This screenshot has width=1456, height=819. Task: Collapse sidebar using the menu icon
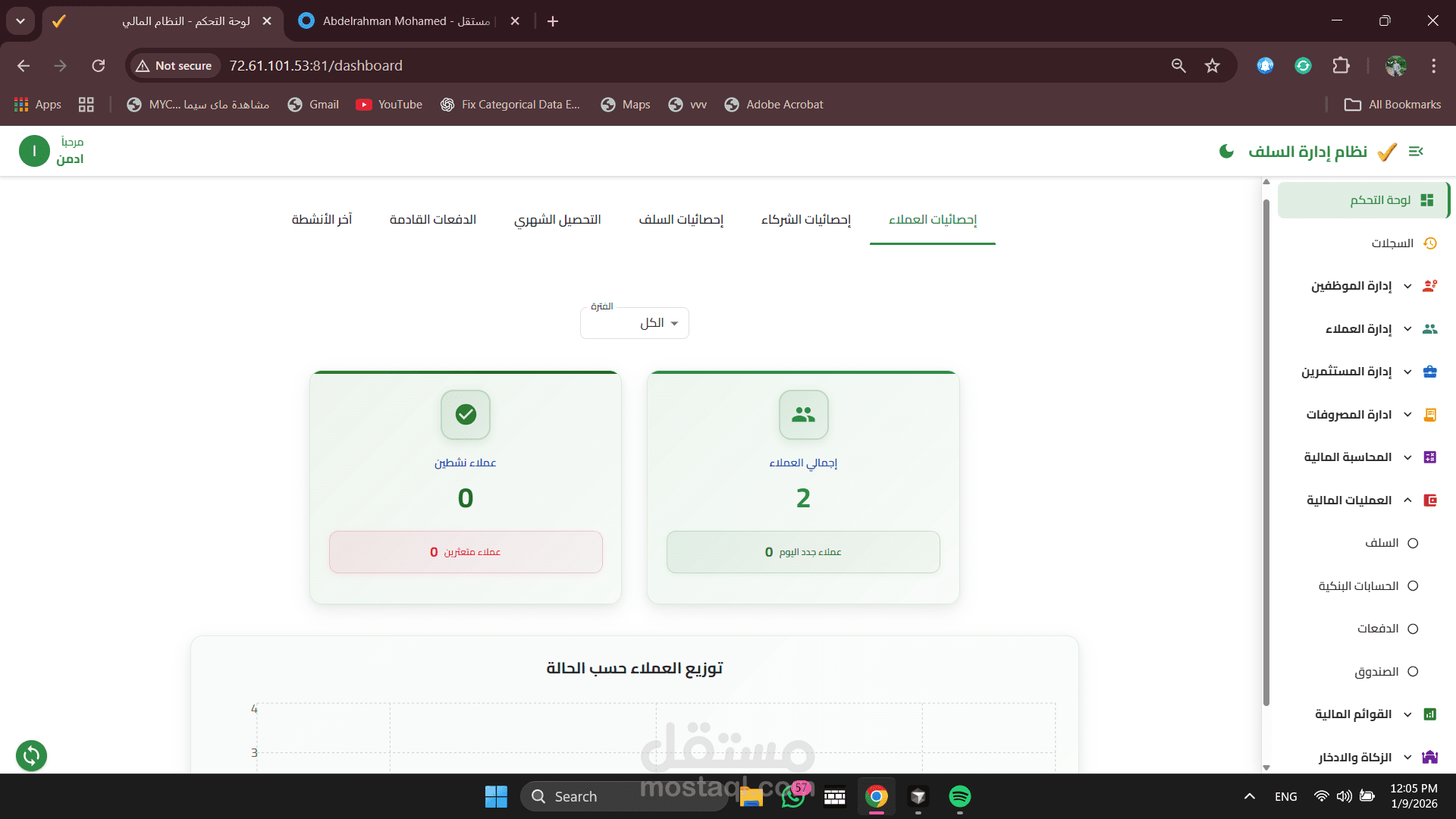point(1416,152)
